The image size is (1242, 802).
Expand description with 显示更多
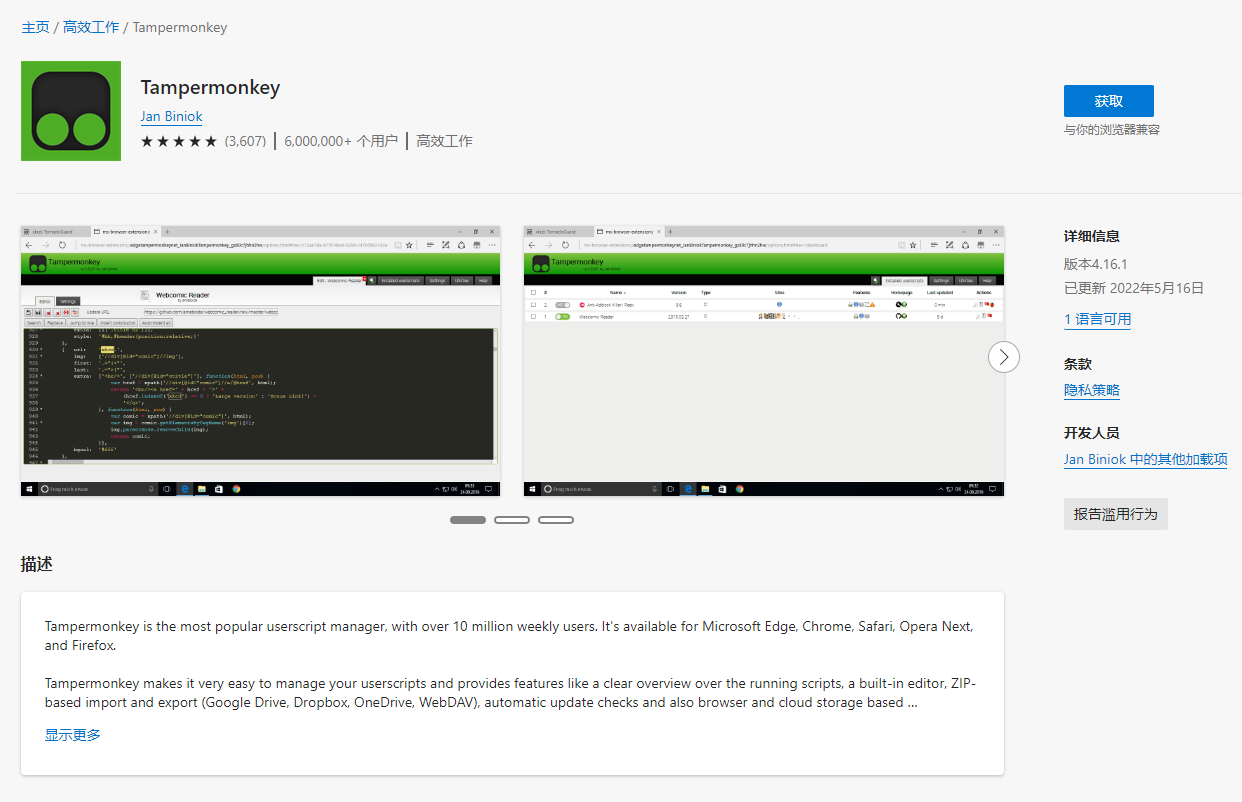(x=73, y=735)
